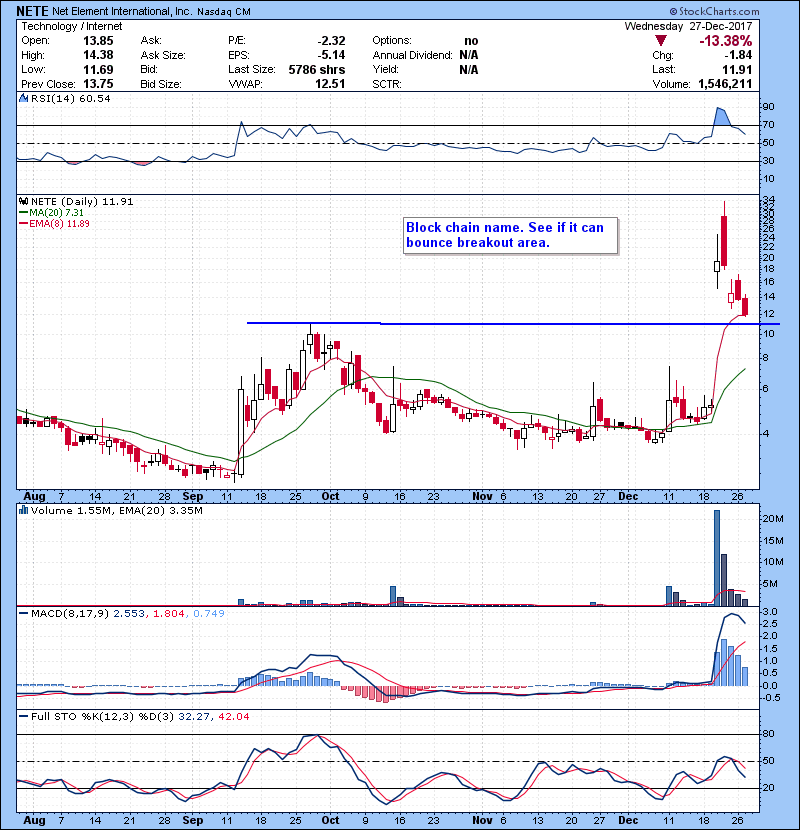Click the Net Element International, Inc. company name
Viewport: 800px width, 830px height.
(x=122, y=11)
